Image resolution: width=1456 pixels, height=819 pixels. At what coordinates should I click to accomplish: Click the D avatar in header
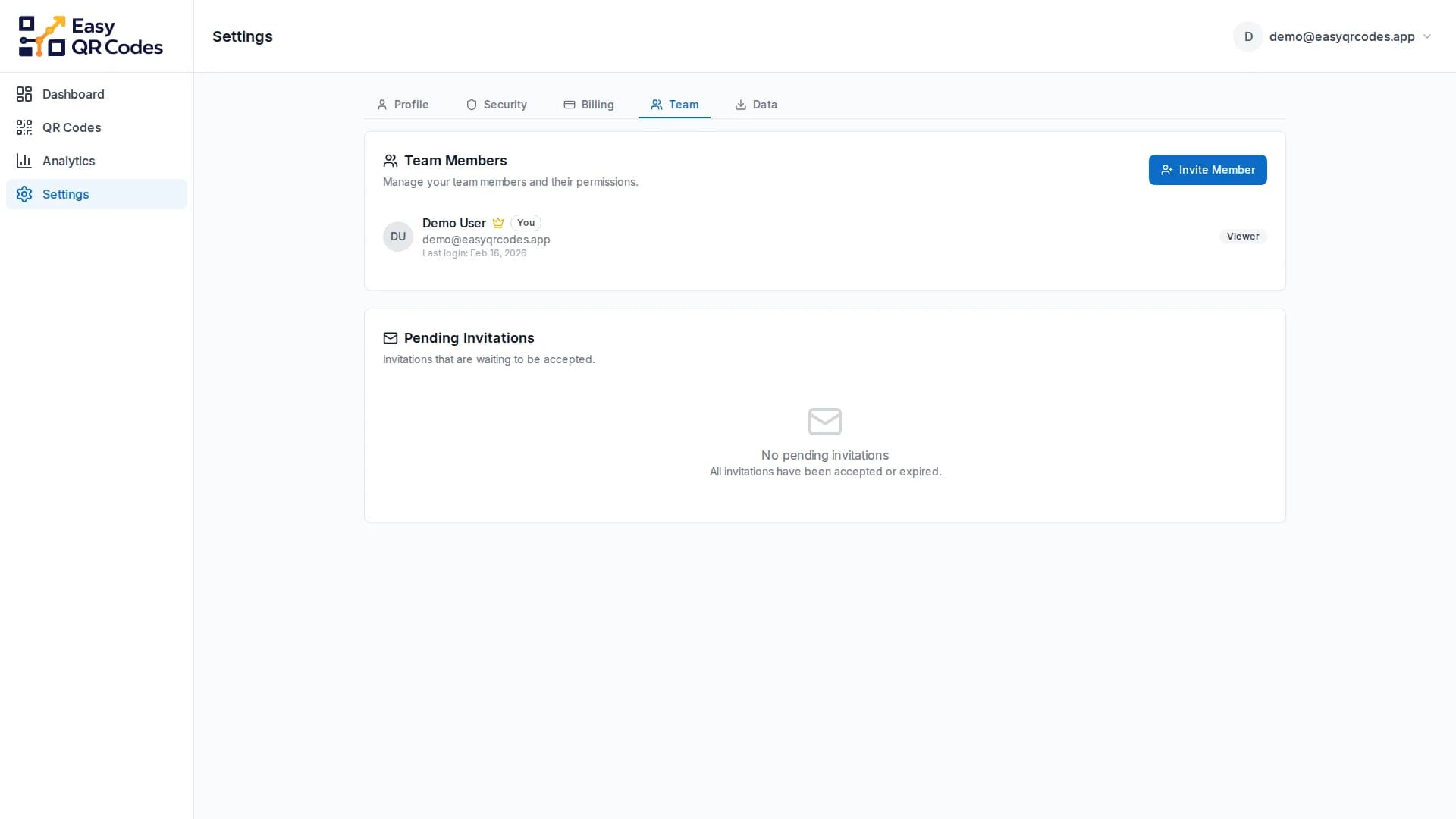click(1248, 36)
